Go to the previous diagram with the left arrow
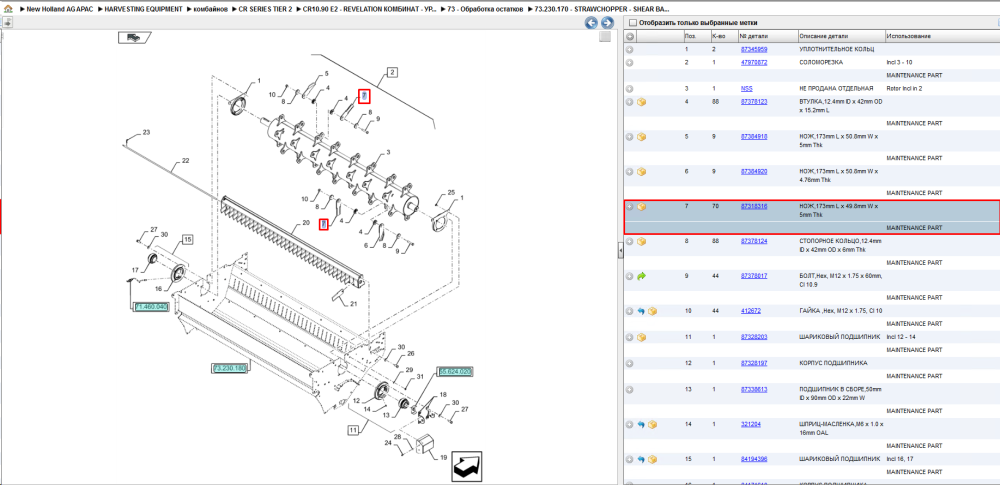The image size is (1000, 485). pyautogui.click(x=591, y=23)
